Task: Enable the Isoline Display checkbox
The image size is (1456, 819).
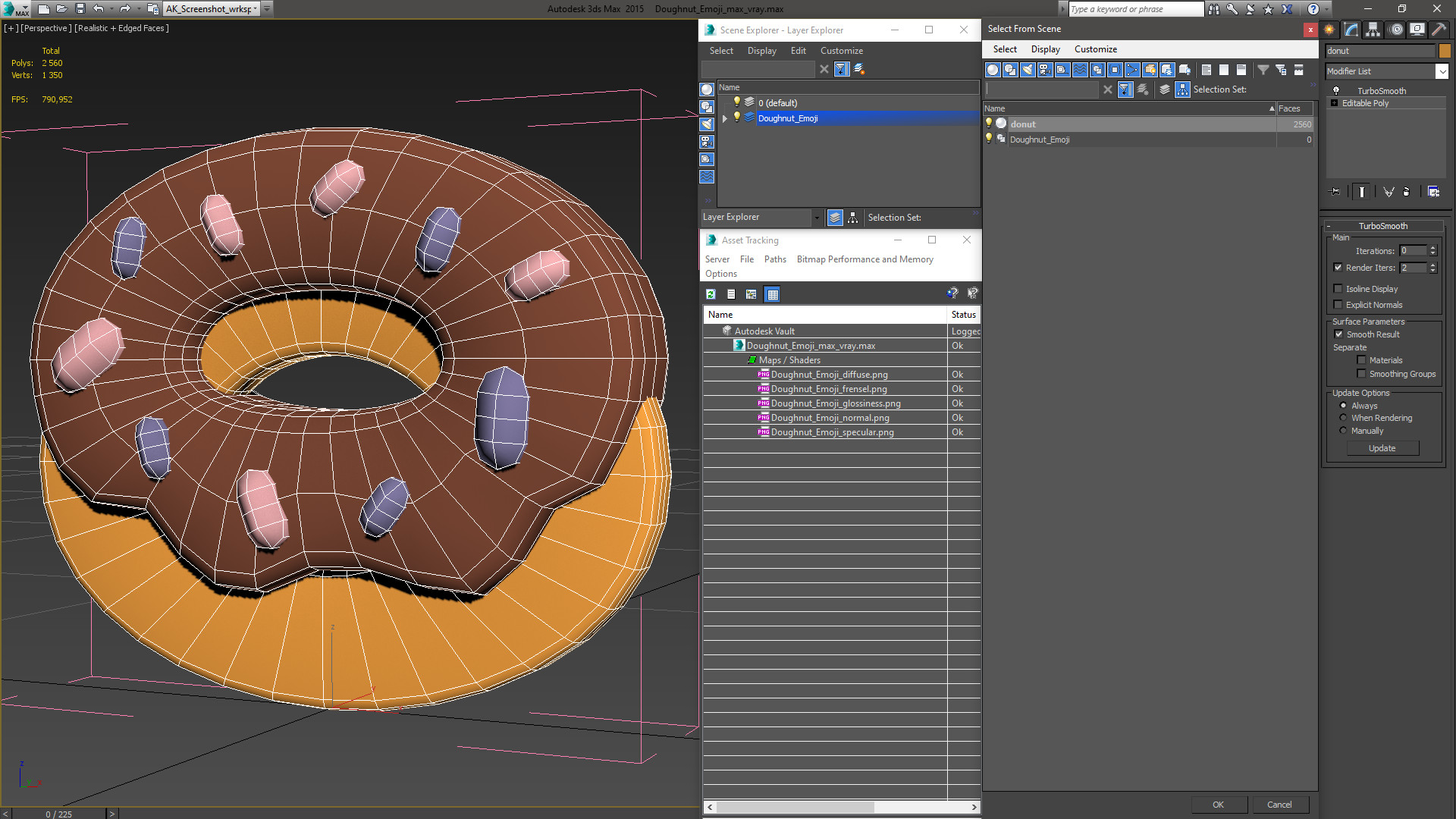Action: 1338,289
